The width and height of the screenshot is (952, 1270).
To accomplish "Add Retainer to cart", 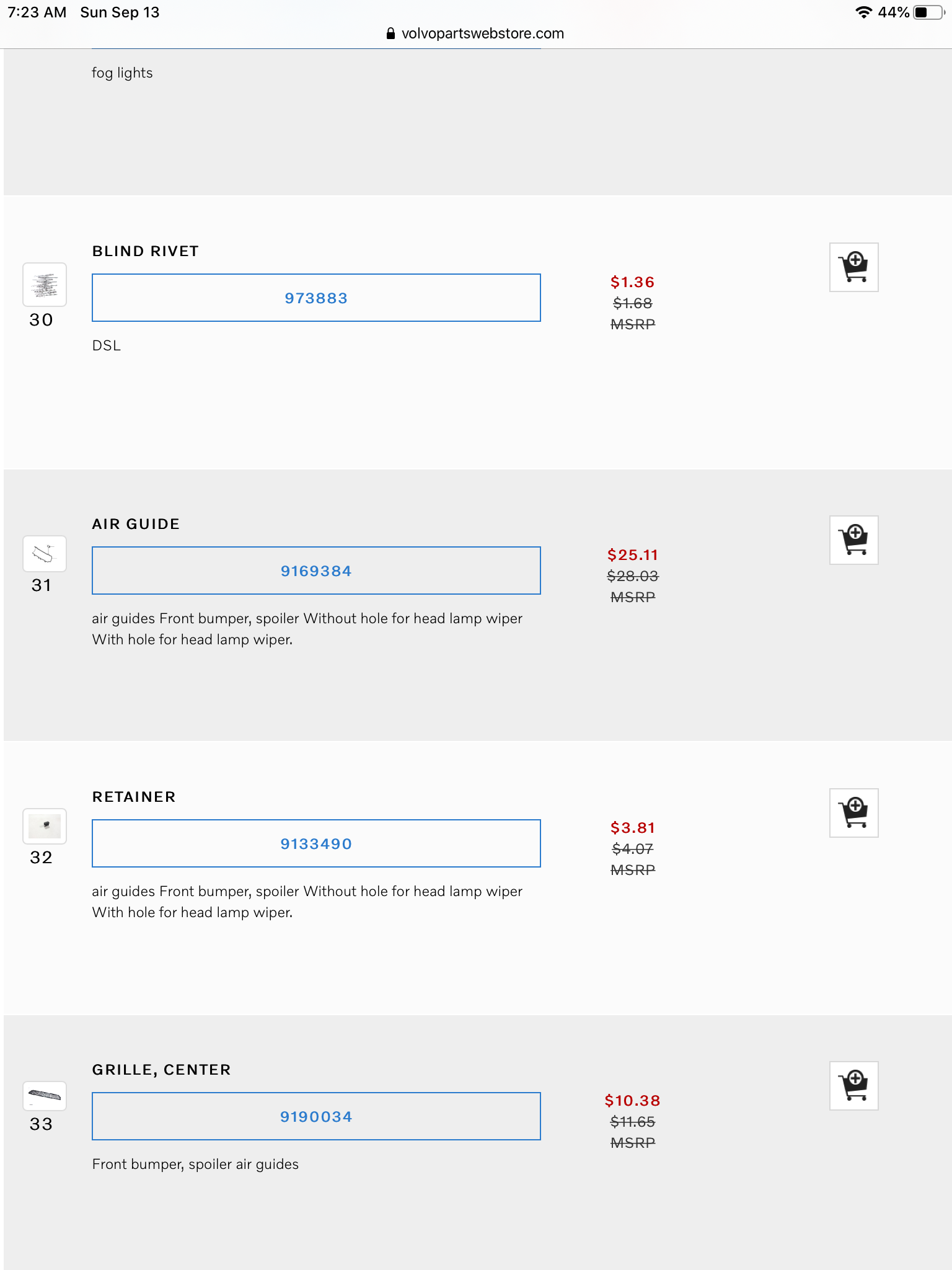I will click(x=853, y=813).
